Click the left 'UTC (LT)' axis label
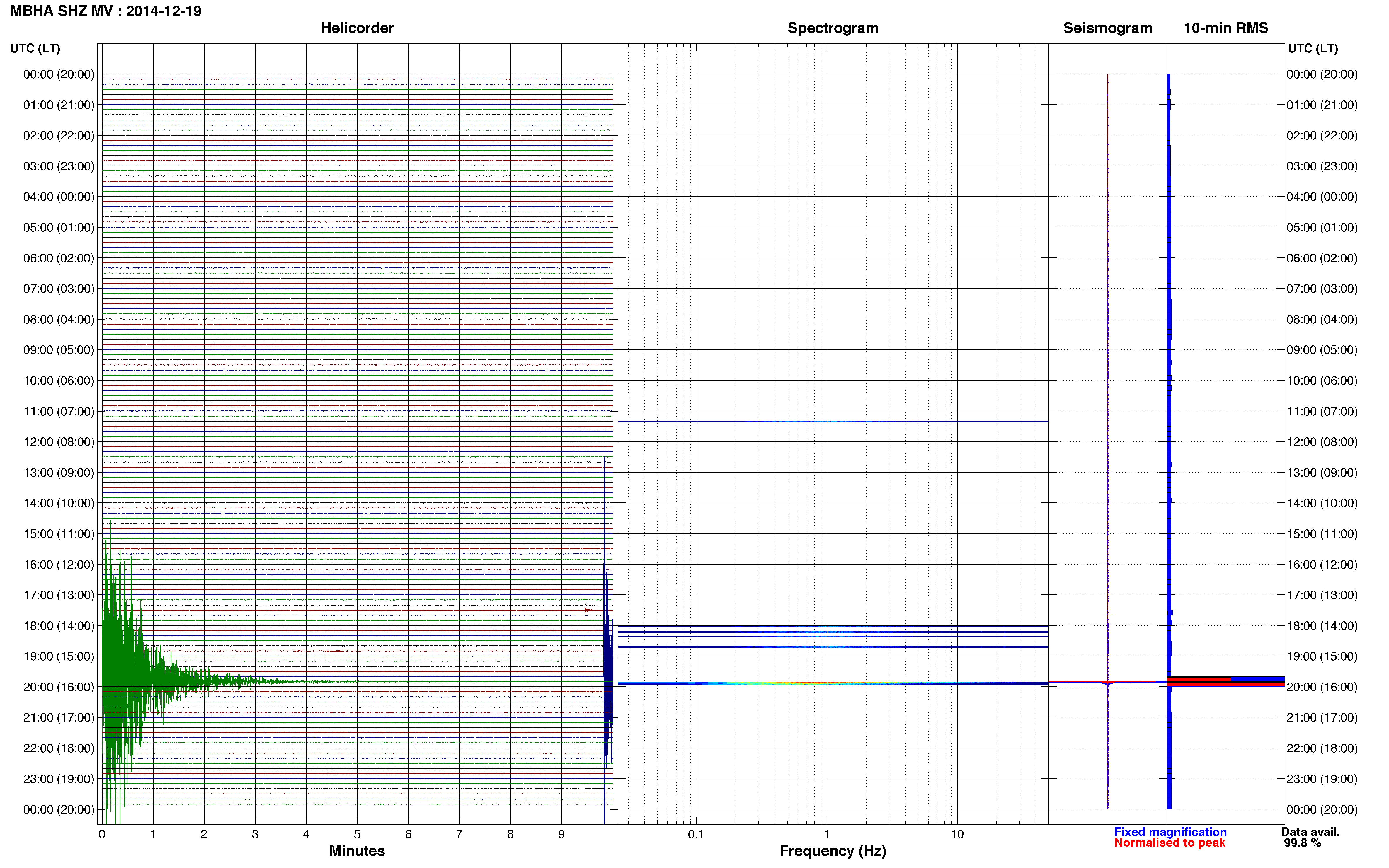This screenshot has width=1389, height=868. click(35, 48)
